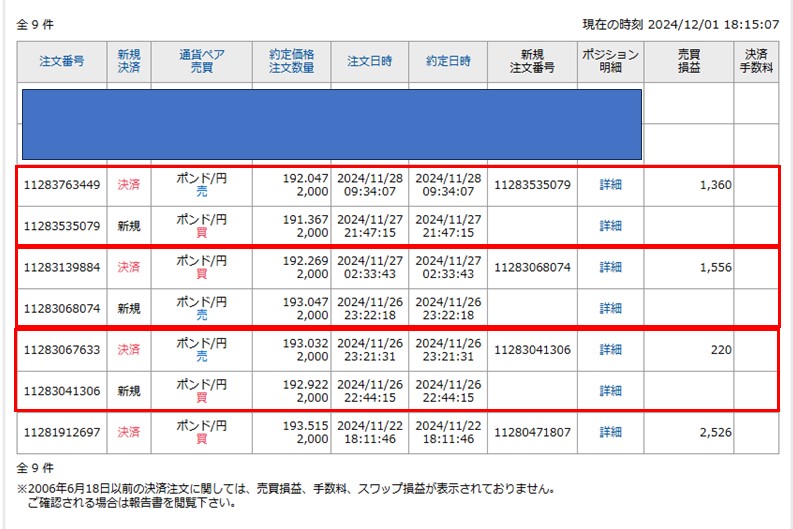Image resolution: width=793 pixels, height=529 pixels.
Task: Click order number 11283763449 cell
Action: tap(61, 185)
